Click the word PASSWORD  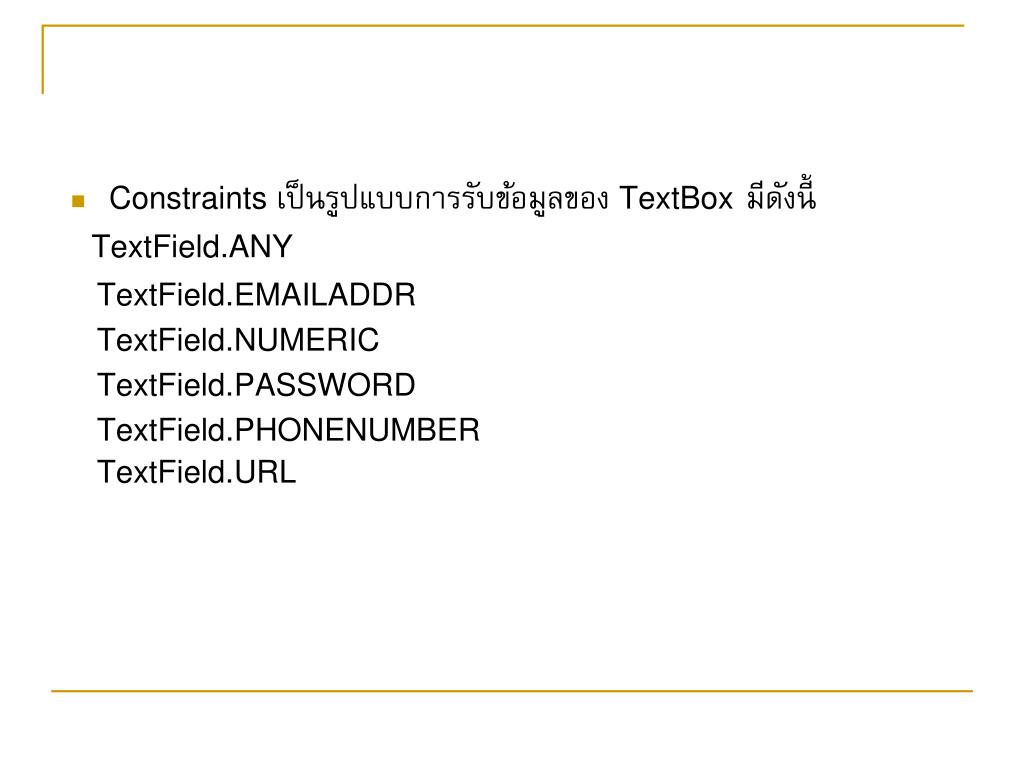tap(325, 385)
